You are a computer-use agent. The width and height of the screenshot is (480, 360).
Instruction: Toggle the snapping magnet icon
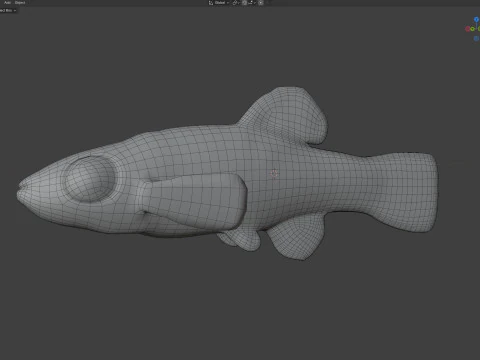(244, 3)
